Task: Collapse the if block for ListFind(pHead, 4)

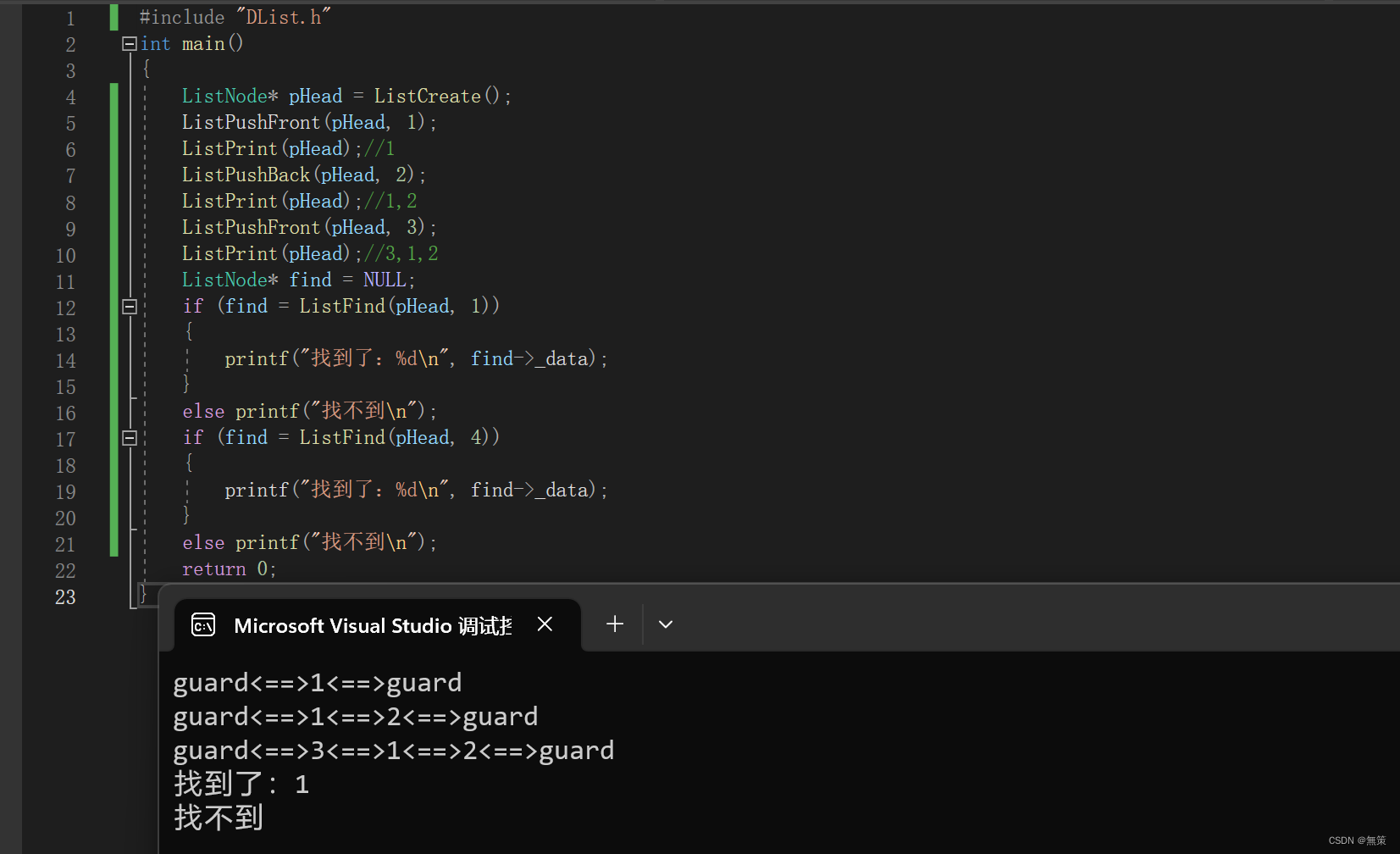Action: pos(130,438)
